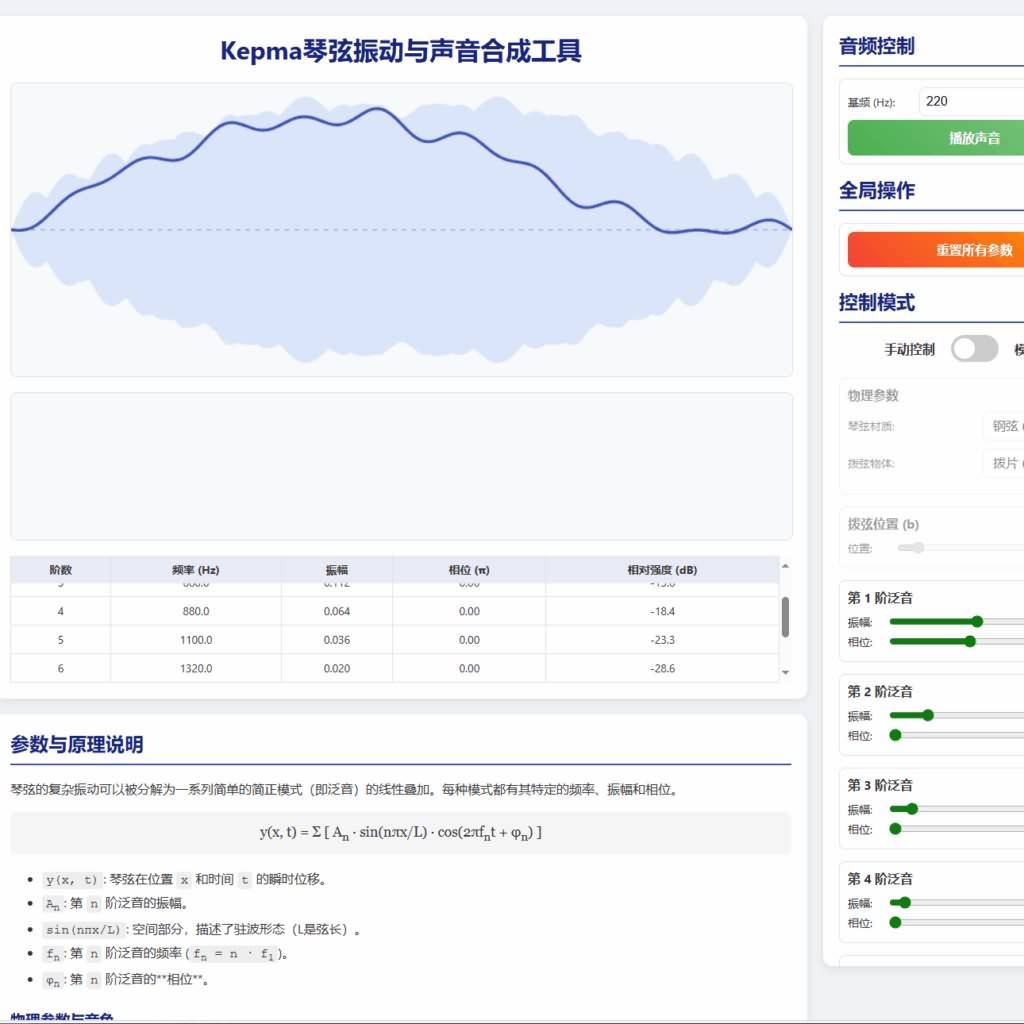Click the 重置所有参数 reset button
Image resolution: width=1024 pixels, height=1024 pixels.
click(x=936, y=250)
